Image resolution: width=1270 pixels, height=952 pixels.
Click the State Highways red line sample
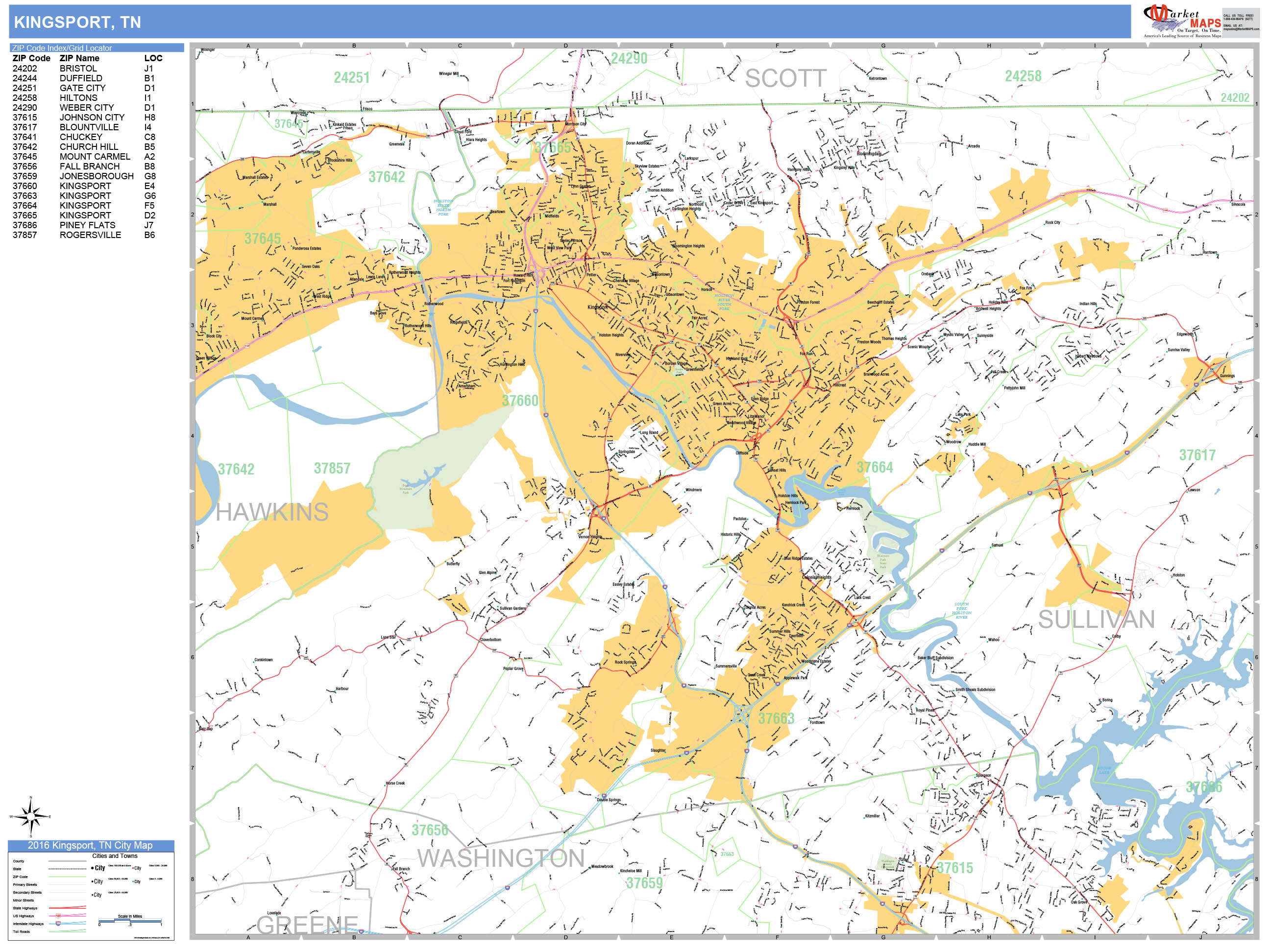[68, 908]
